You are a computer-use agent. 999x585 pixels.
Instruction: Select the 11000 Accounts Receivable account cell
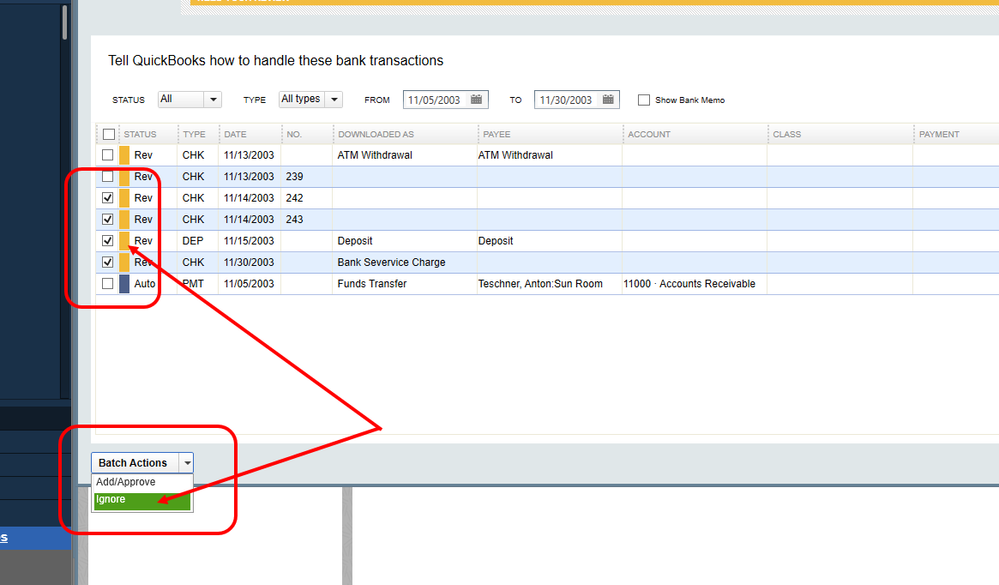click(x=694, y=284)
